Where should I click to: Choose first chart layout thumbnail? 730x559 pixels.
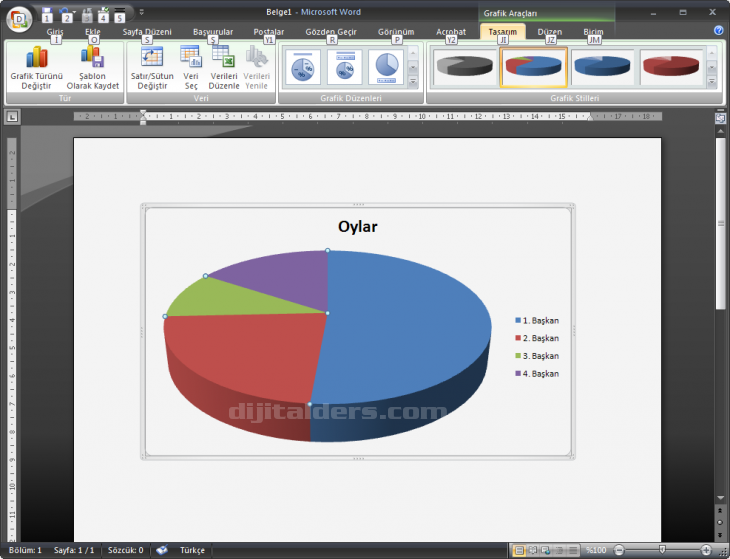(x=303, y=67)
